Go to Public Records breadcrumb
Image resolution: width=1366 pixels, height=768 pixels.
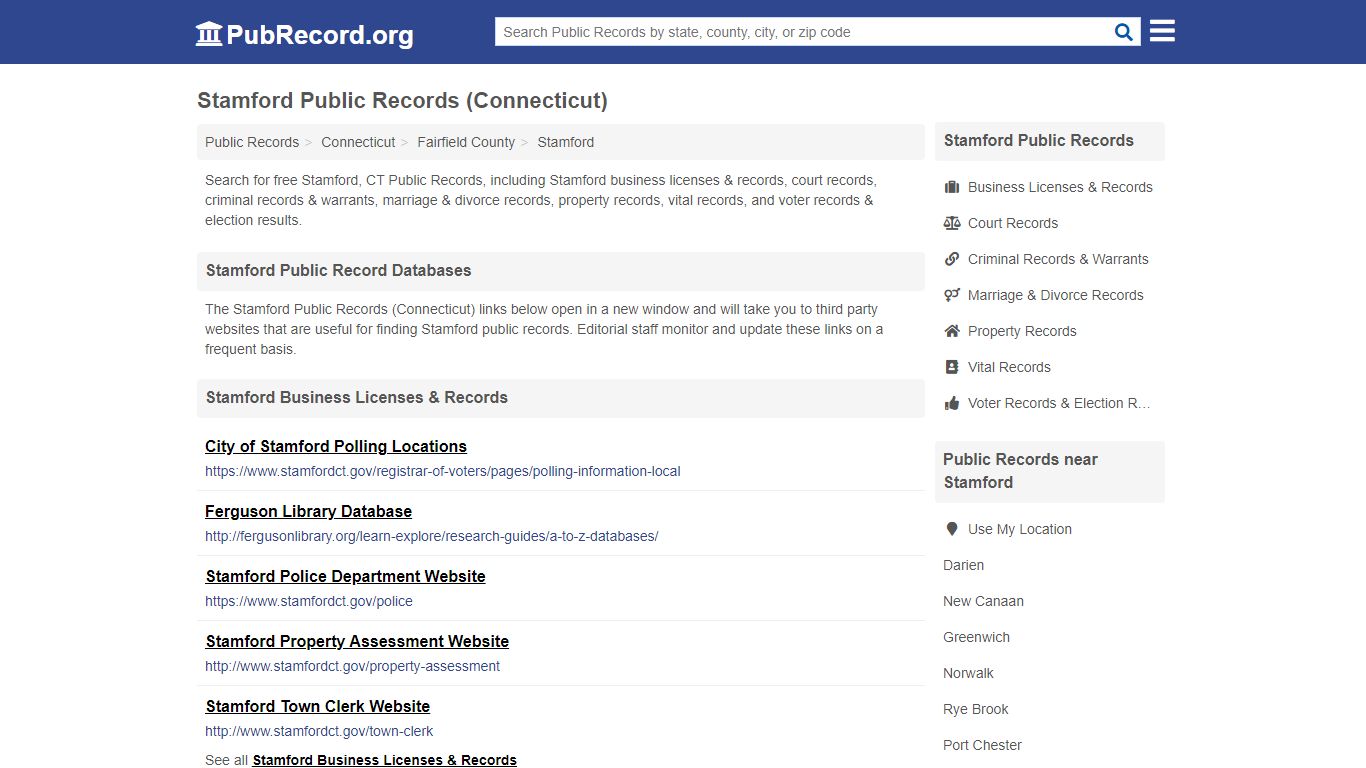252,142
